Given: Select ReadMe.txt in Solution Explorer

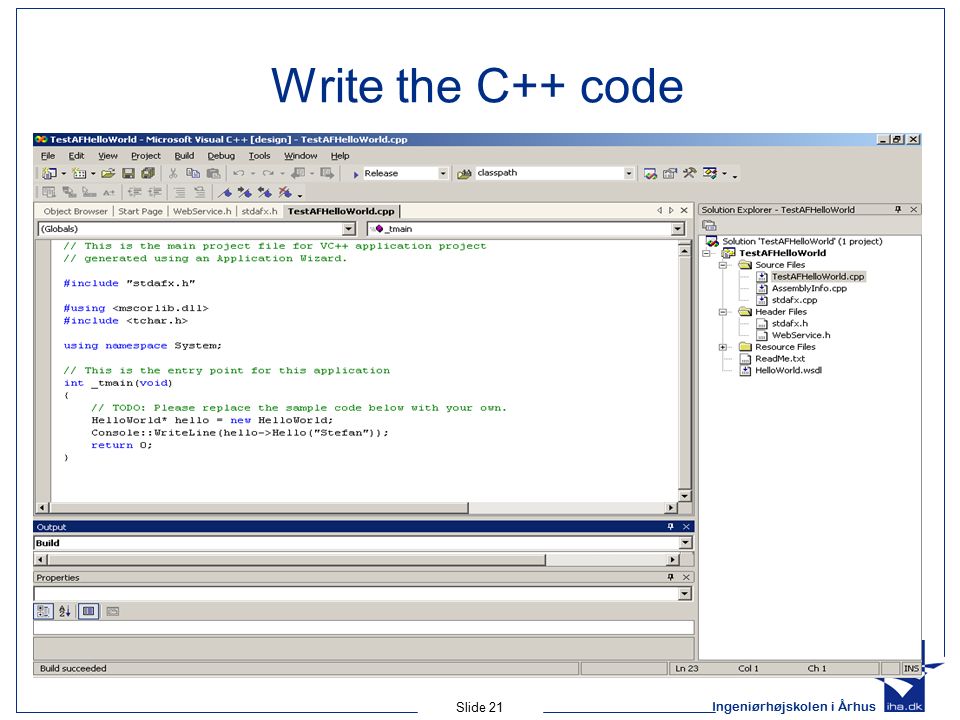Looking at the screenshot, I should click(x=779, y=359).
